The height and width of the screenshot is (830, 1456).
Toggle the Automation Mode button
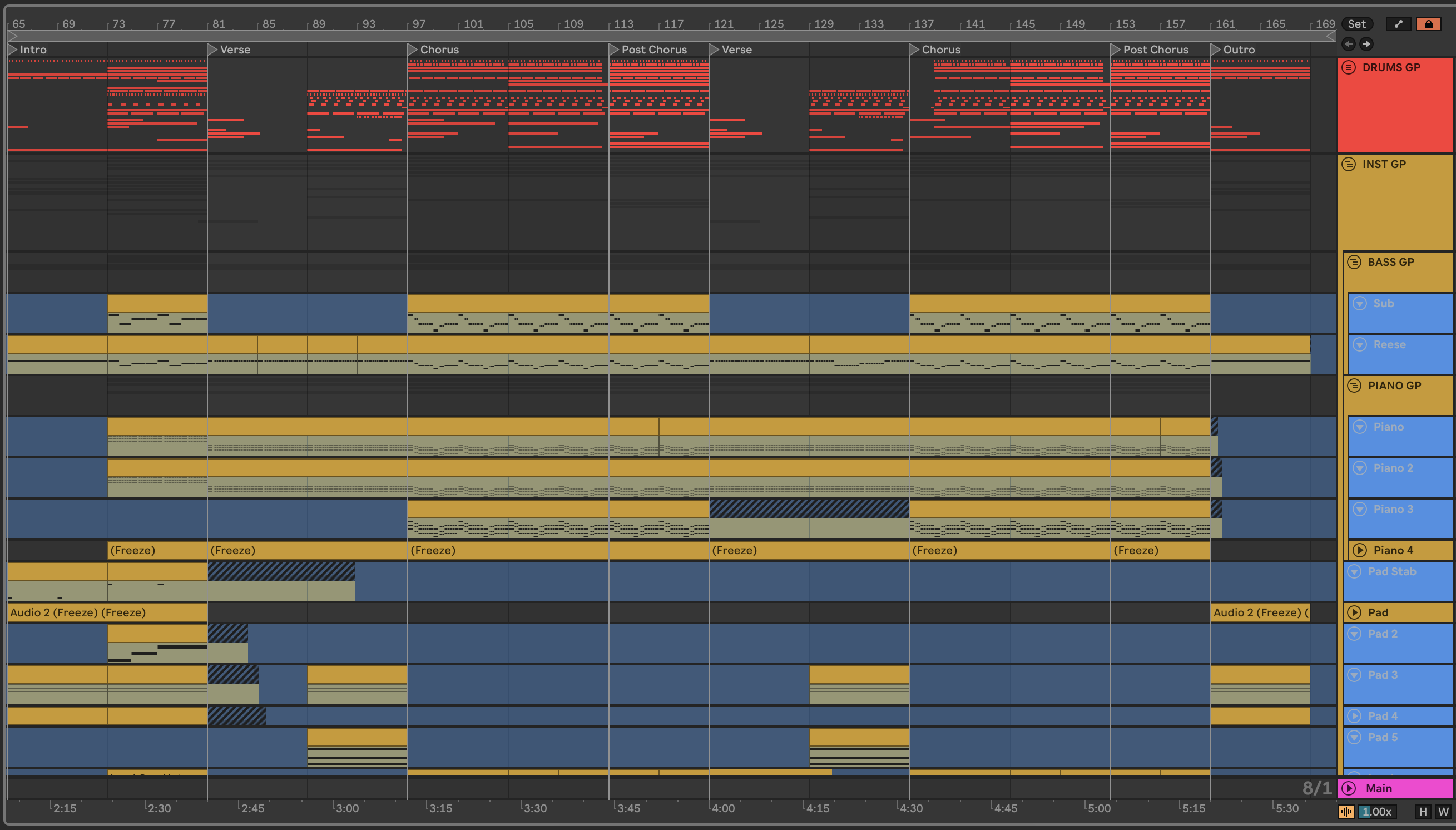click(1398, 24)
